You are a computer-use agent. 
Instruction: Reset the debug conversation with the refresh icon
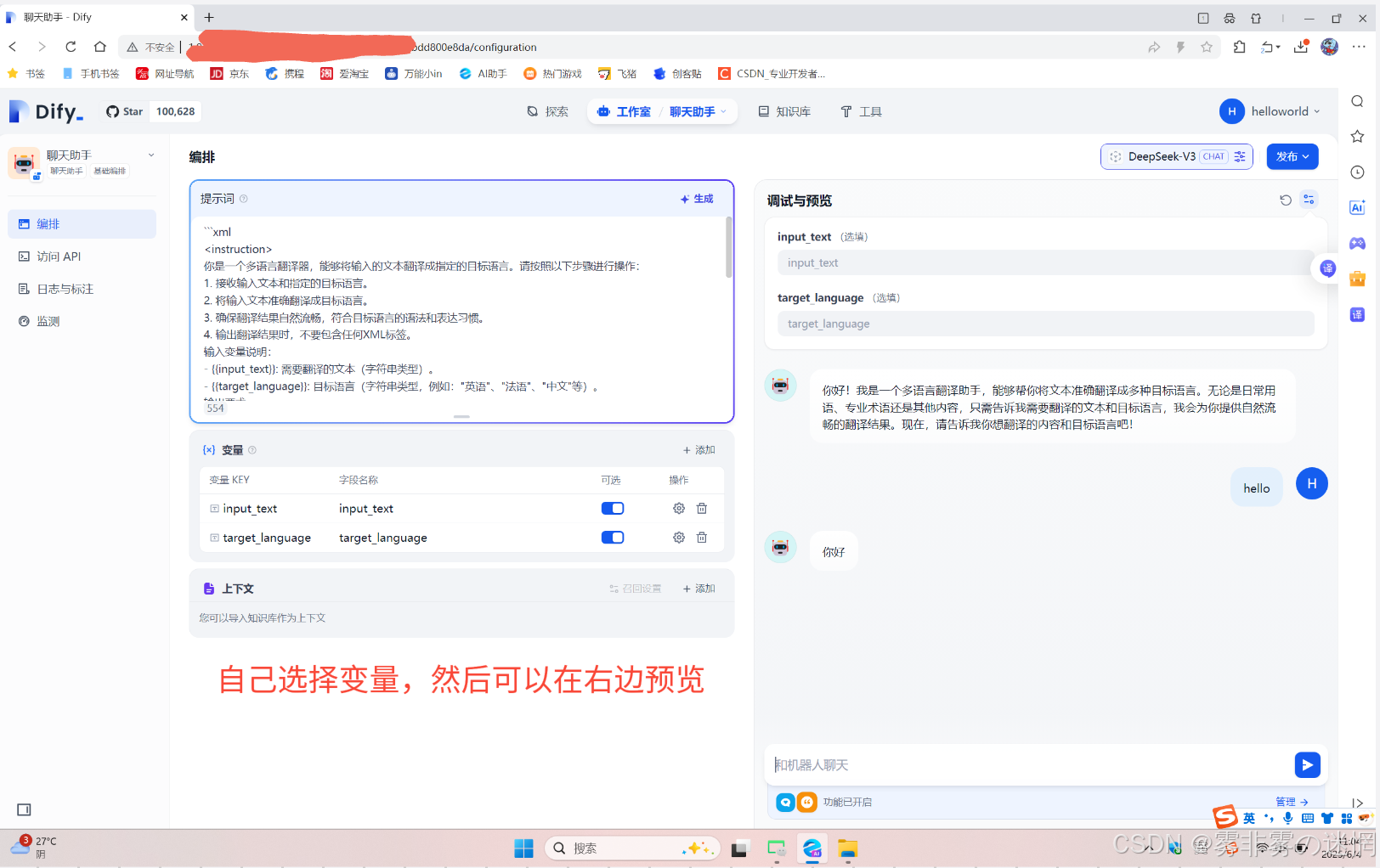coord(1286,200)
